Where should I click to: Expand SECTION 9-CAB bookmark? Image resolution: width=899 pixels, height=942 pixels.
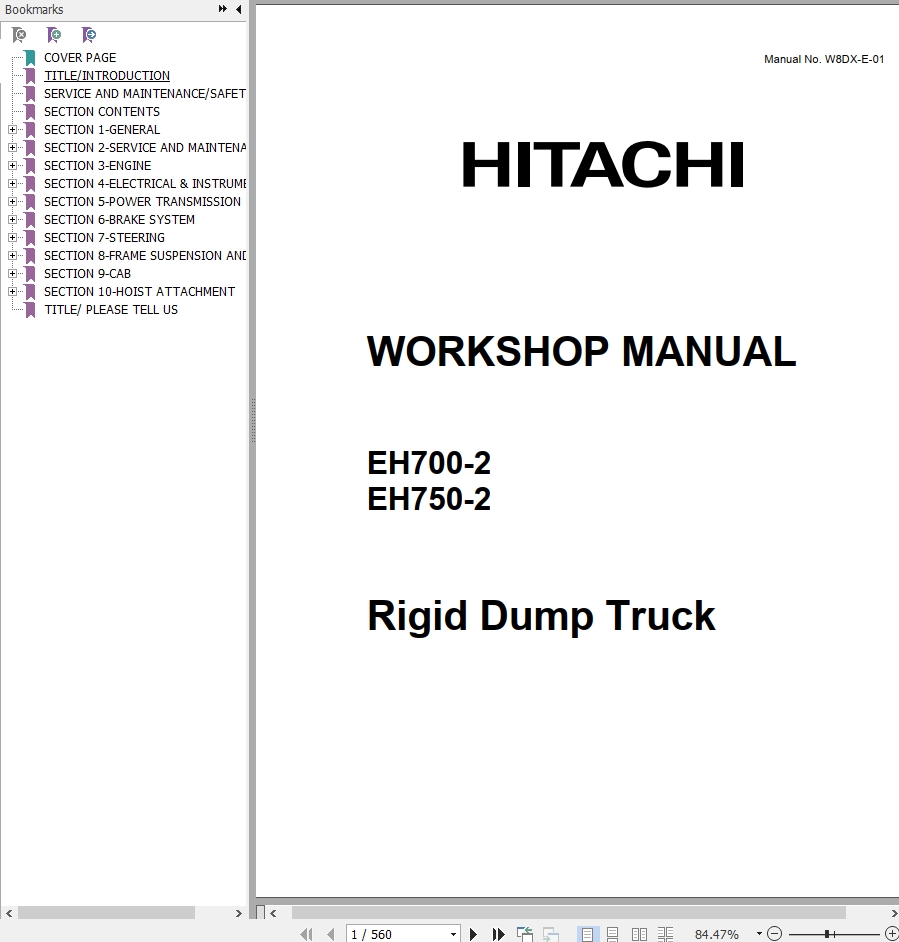(12, 273)
